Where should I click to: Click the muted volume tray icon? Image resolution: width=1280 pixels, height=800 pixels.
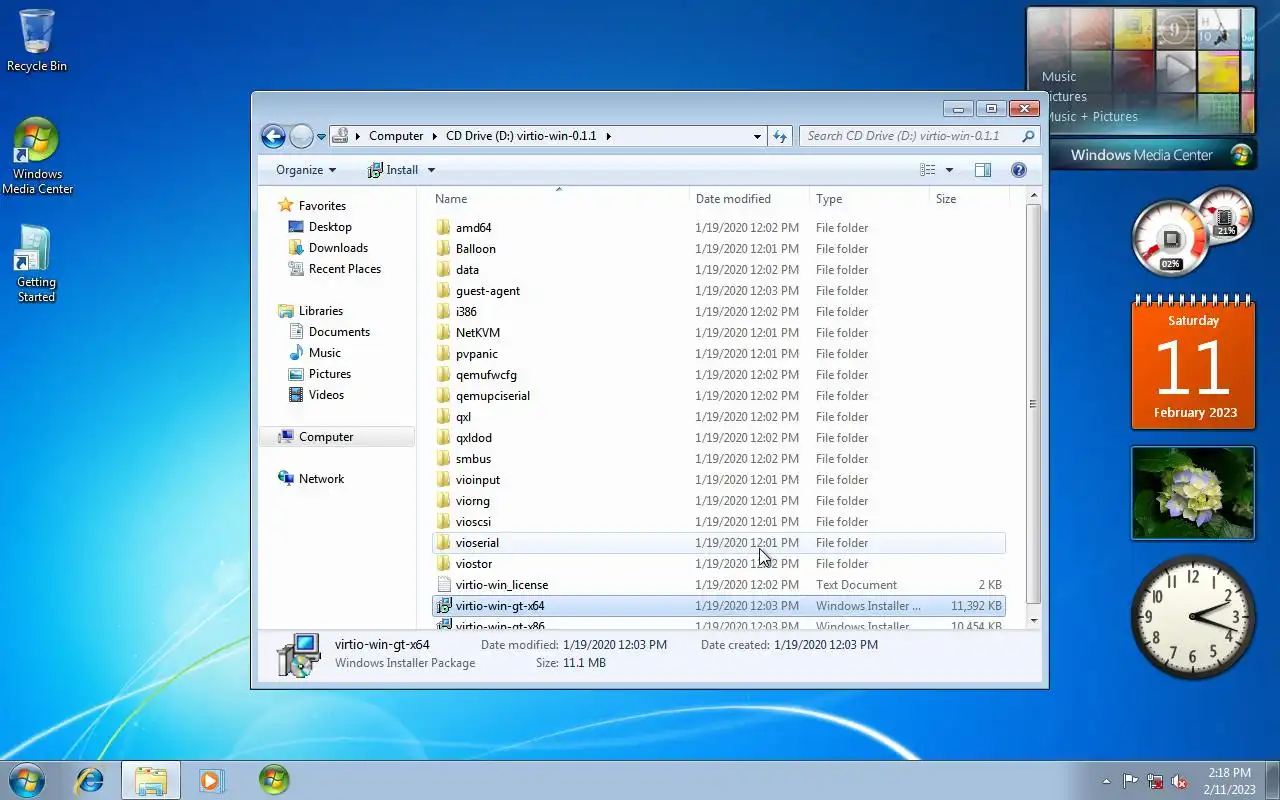(x=1180, y=781)
